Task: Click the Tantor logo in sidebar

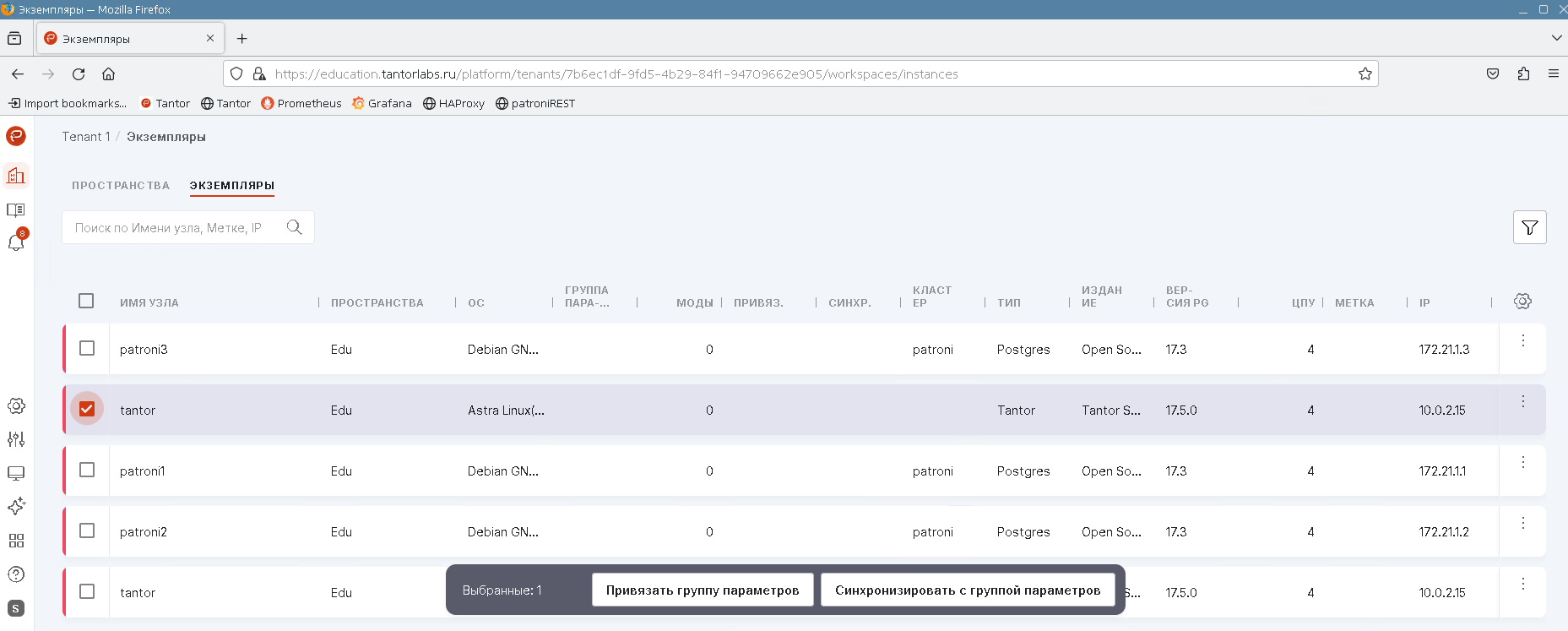Action: 16,136
